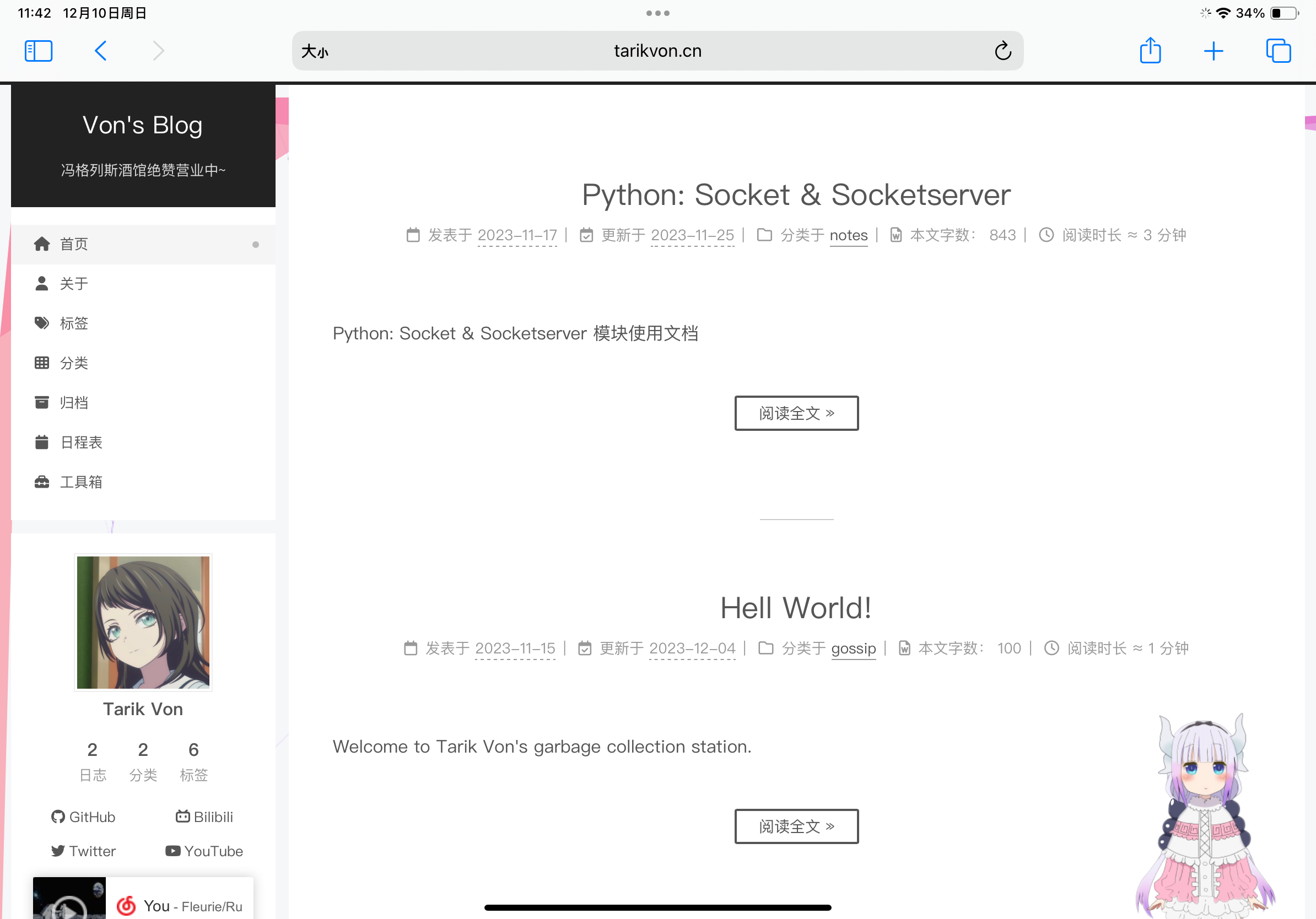The width and height of the screenshot is (1316, 919).
Task: Open the Safari share sheet
Action: [1150, 51]
